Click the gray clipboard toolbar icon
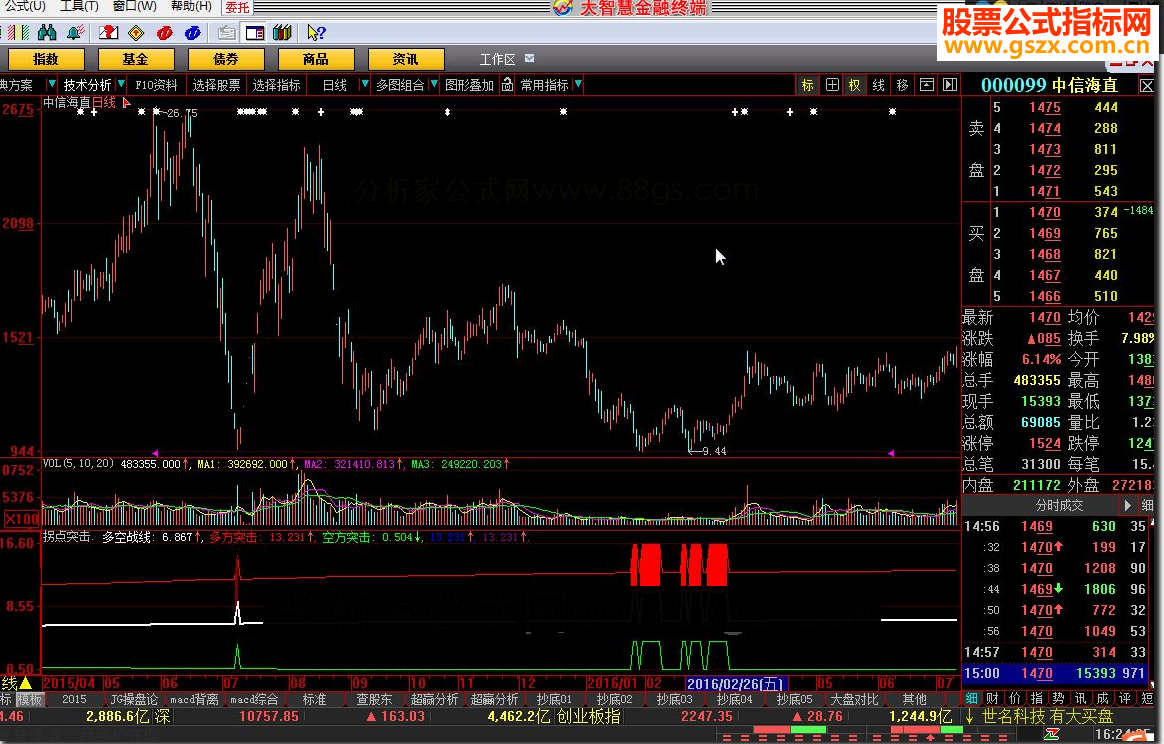 [226, 33]
